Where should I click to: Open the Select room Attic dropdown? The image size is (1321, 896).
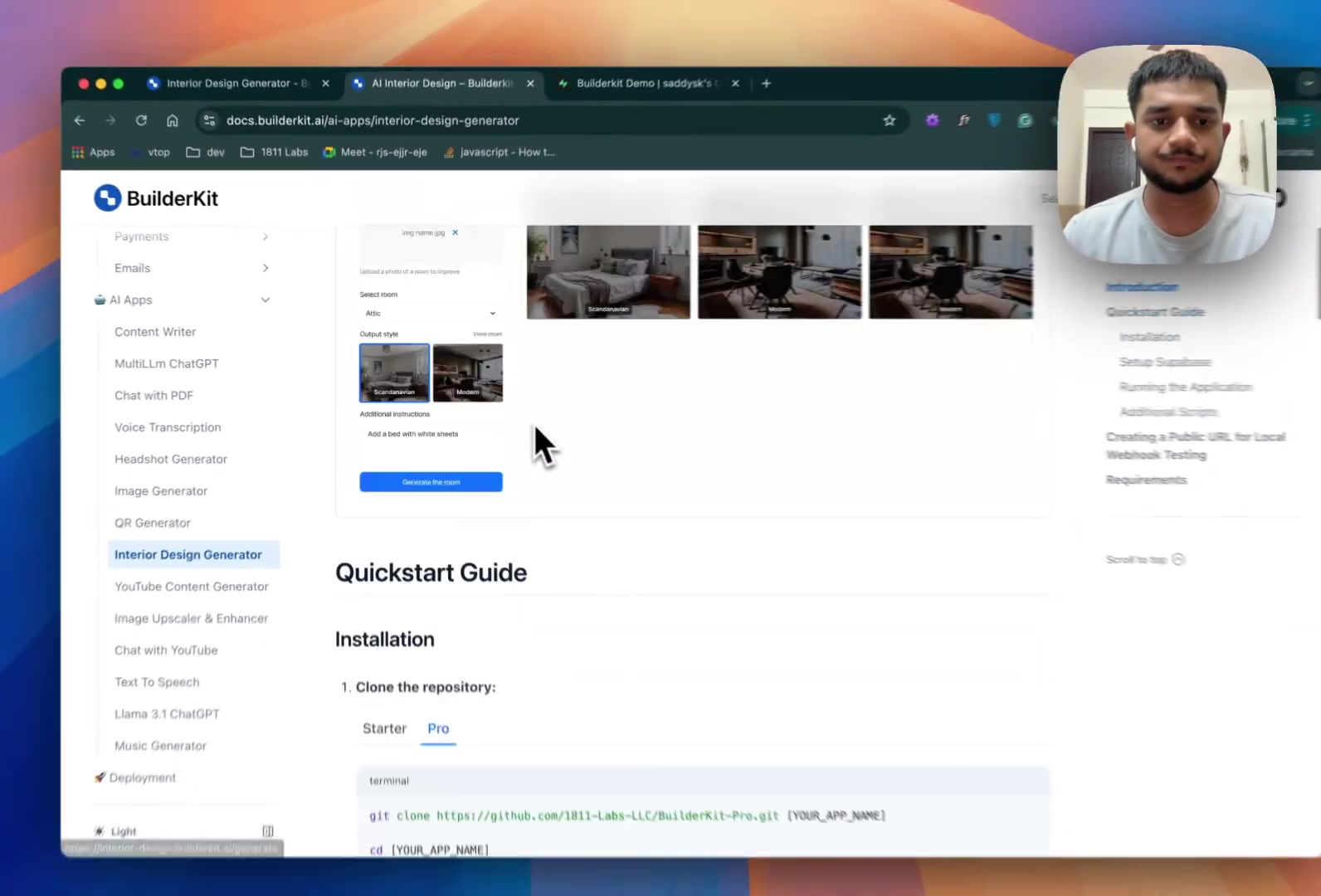pyautogui.click(x=431, y=313)
